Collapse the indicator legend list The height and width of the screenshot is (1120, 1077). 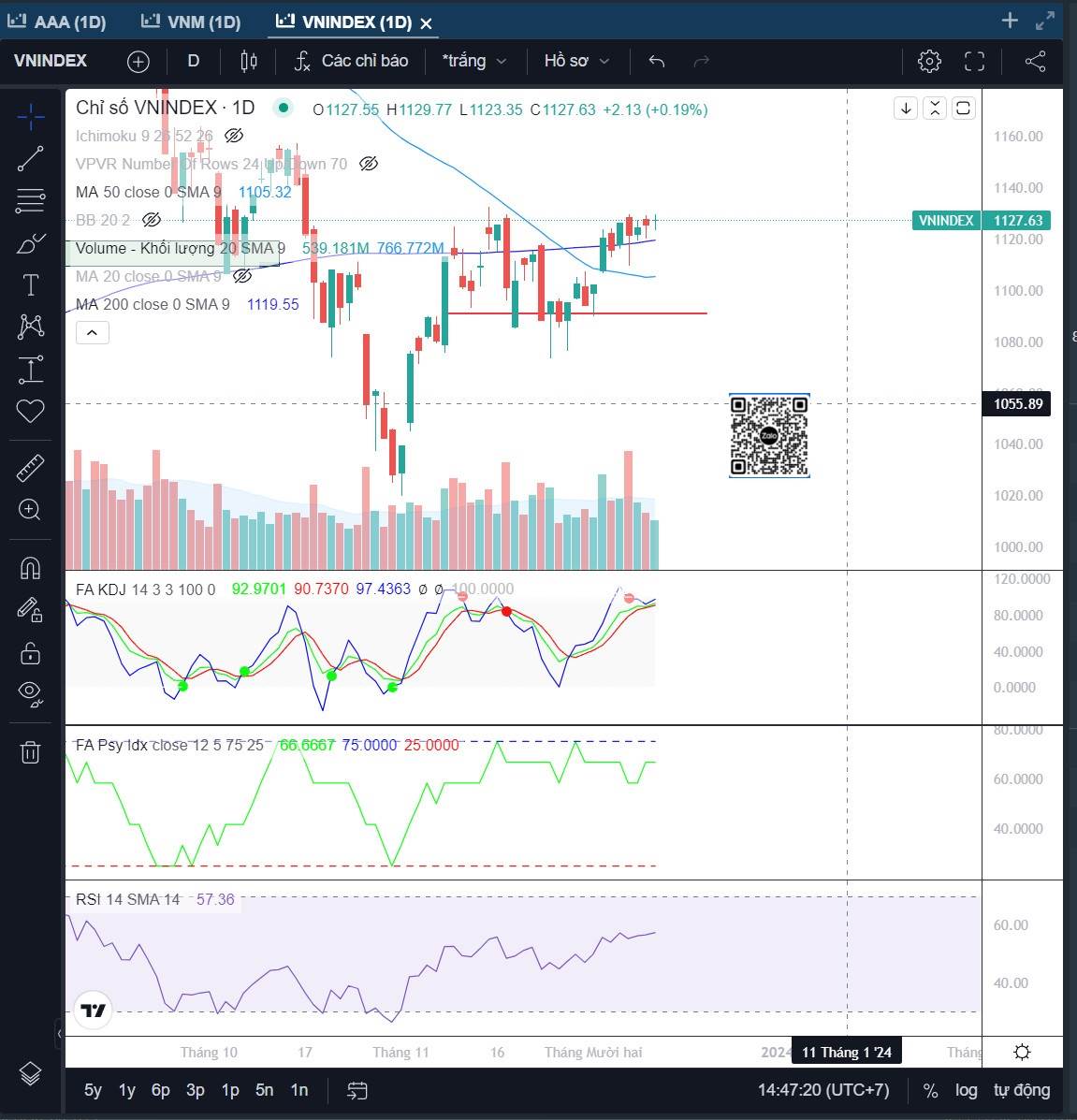[92, 333]
